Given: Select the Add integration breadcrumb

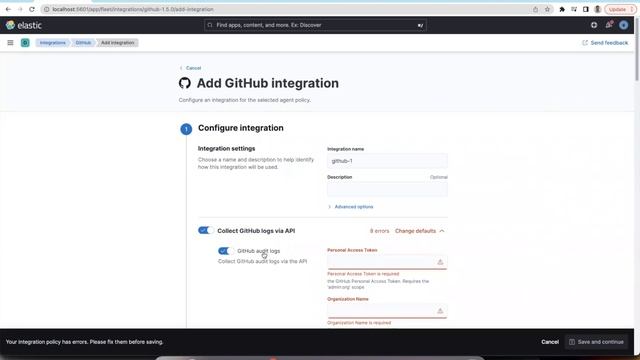Looking at the screenshot, I should pos(118,42).
